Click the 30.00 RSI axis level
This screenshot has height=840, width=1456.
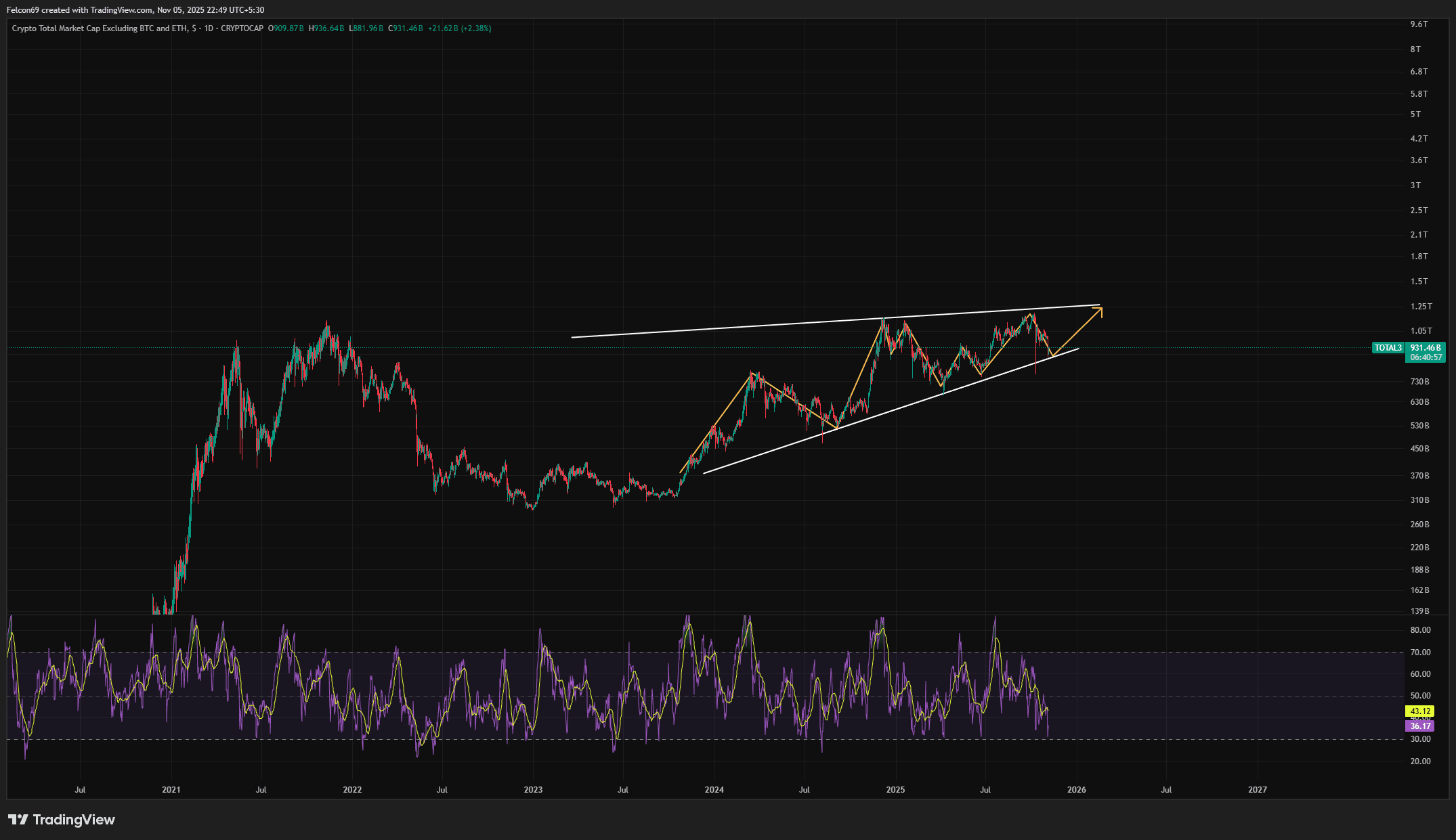(1420, 739)
